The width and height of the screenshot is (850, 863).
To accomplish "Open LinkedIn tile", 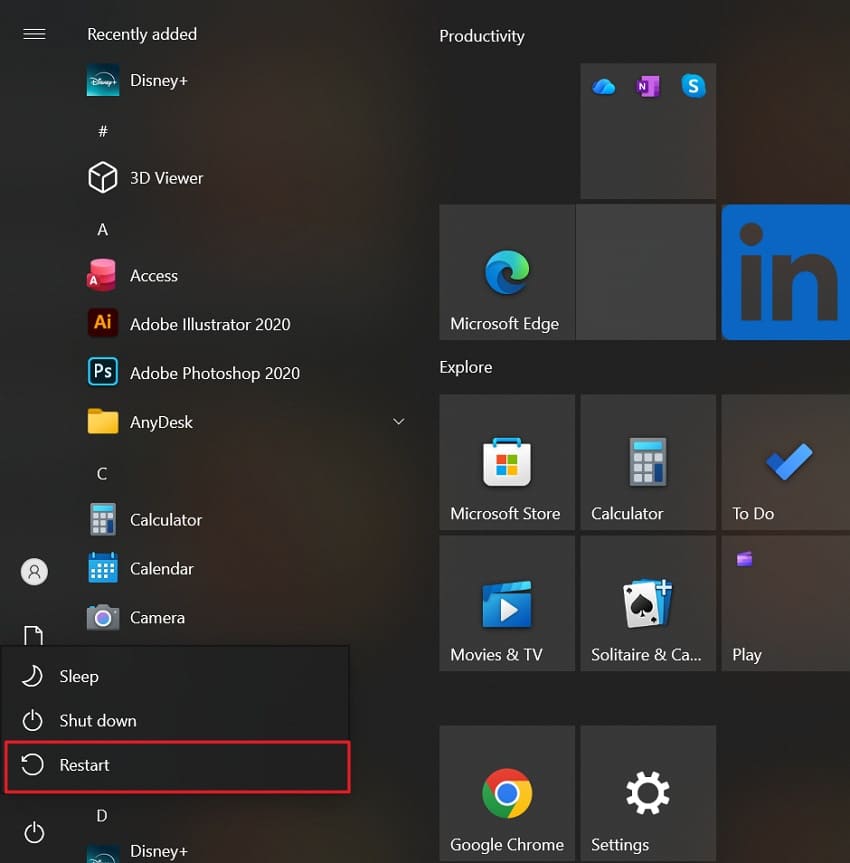I will (x=786, y=272).
